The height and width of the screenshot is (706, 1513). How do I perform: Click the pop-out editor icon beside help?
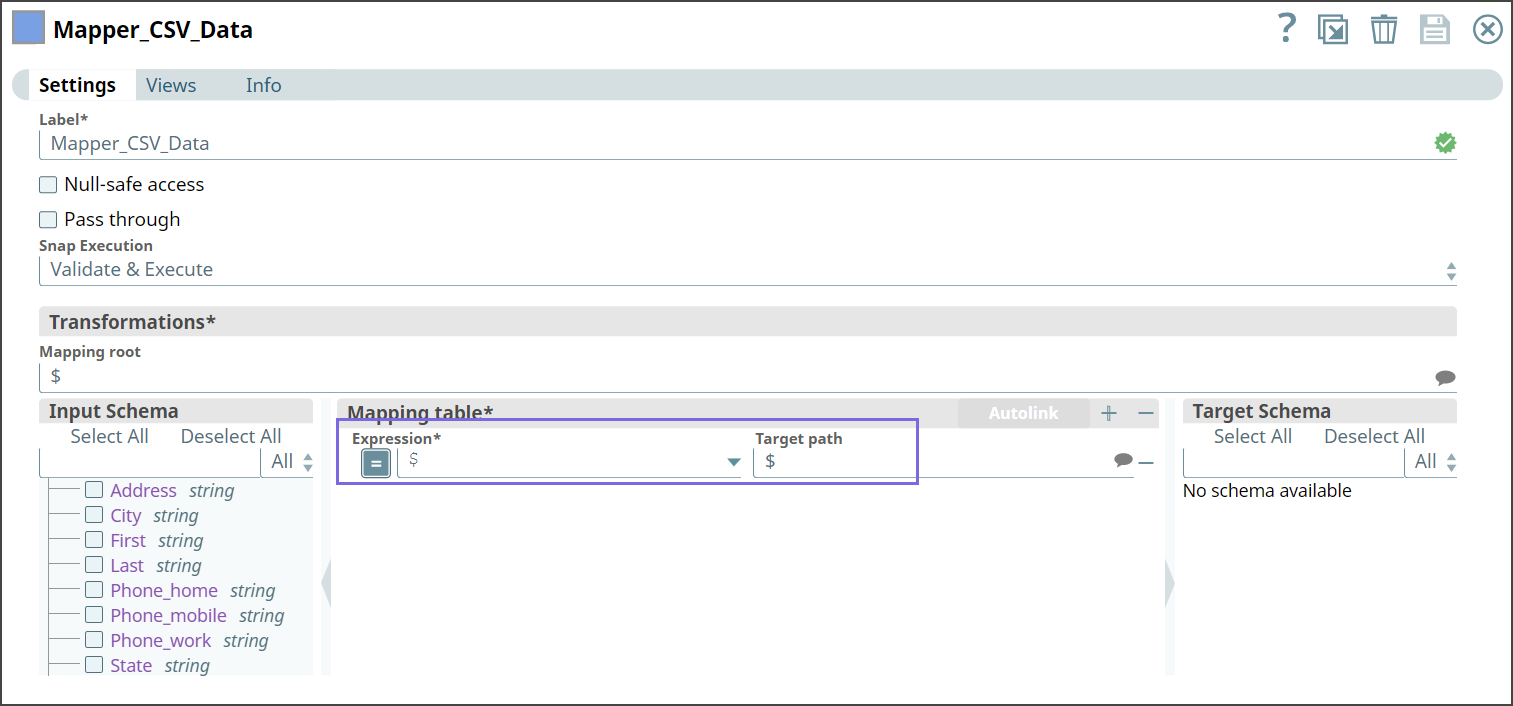pos(1333,29)
